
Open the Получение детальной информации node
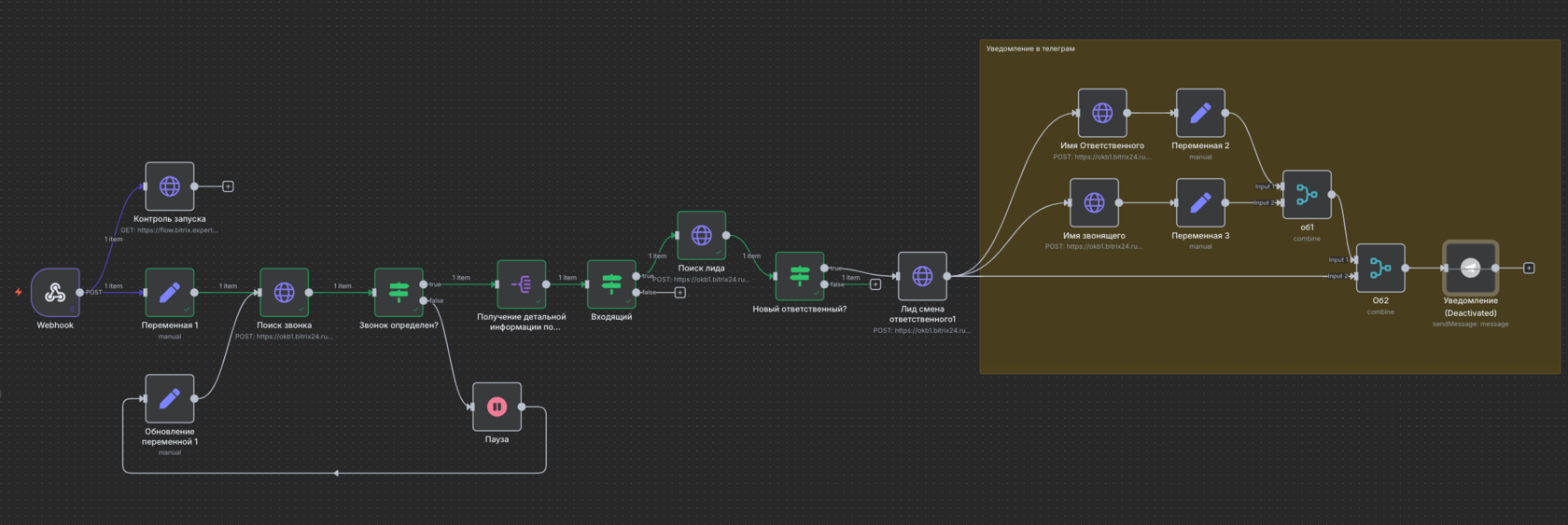point(522,284)
